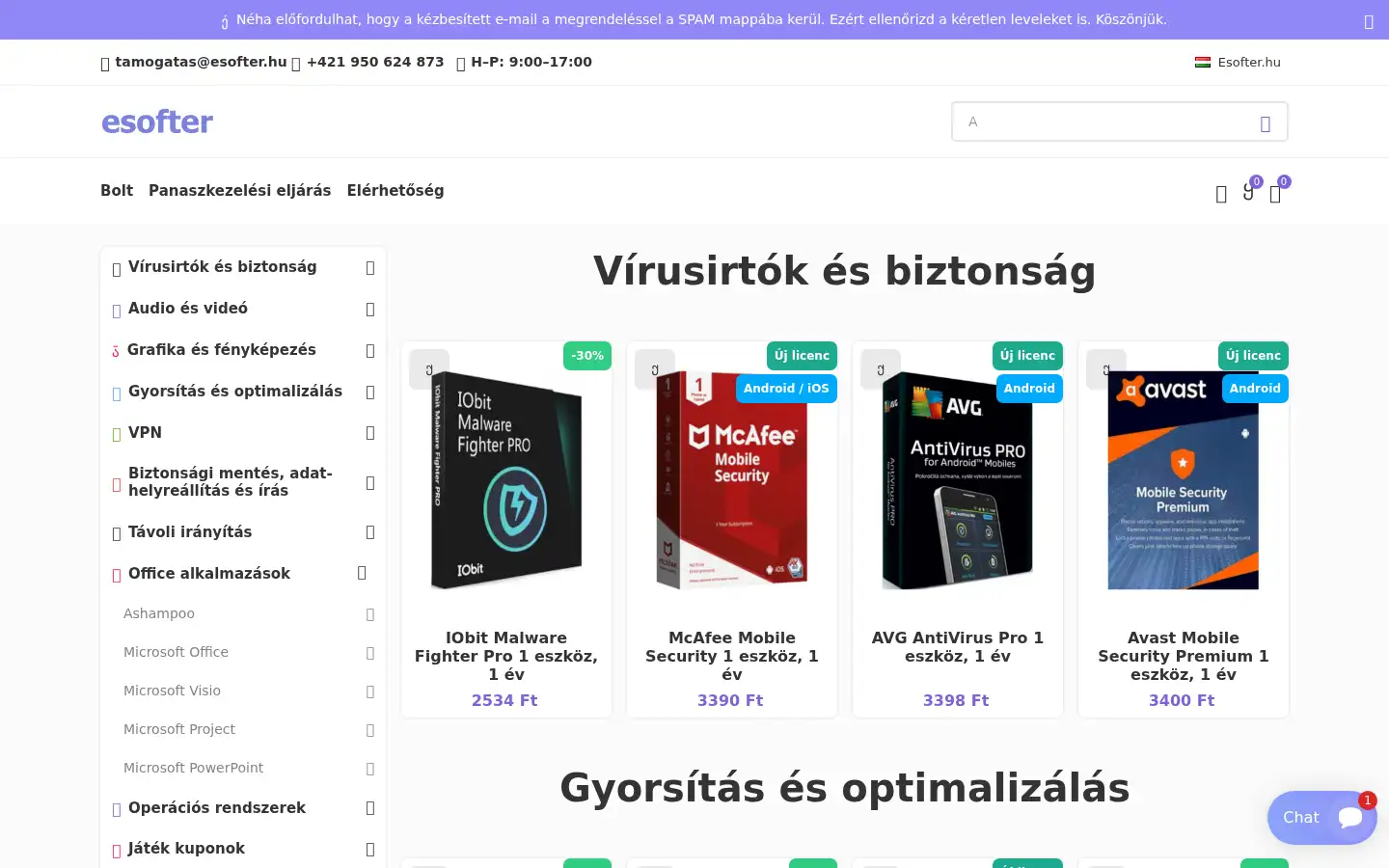1389x868 pixels.
Task: Open AVG AntiVirus Pro product title
Action: [958, 646]
